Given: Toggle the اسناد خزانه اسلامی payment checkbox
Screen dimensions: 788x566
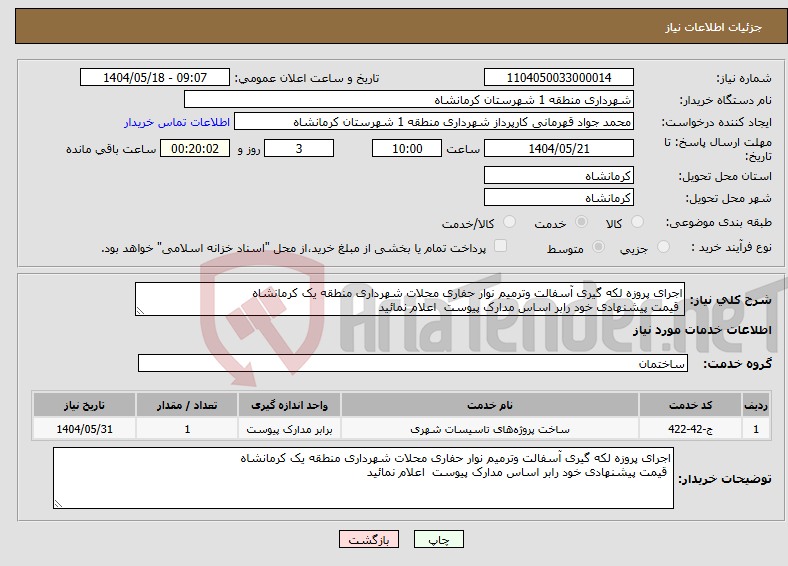Looking at the screenshot, I should coord(501,246).
